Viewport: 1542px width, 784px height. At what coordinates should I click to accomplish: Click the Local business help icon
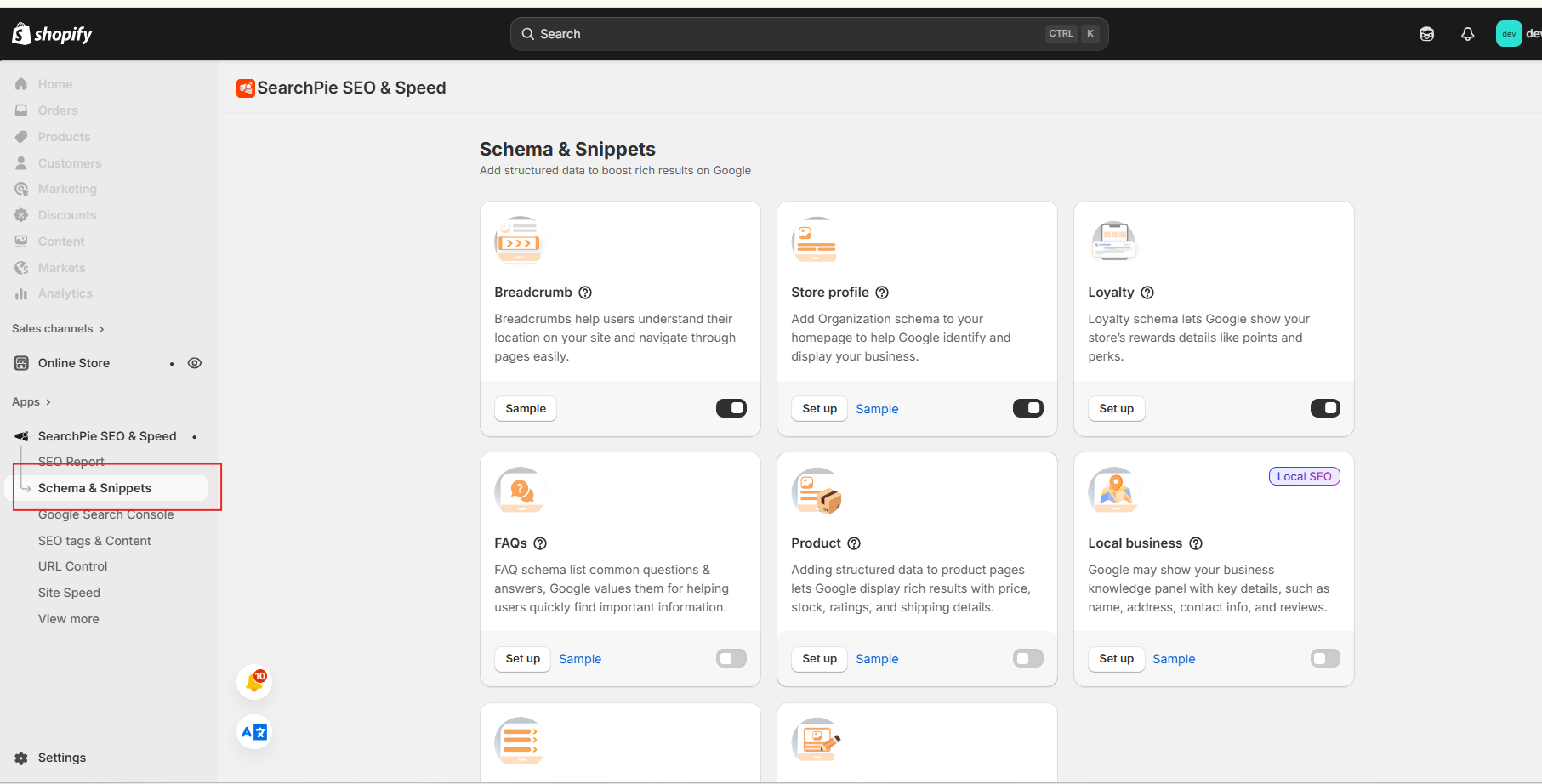(x=1196, y=543)
